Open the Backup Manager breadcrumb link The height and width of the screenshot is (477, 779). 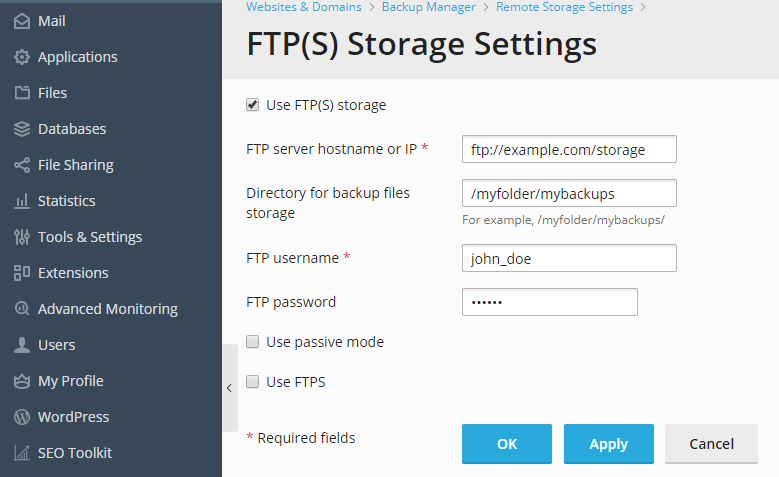click(x=429, y=7)
